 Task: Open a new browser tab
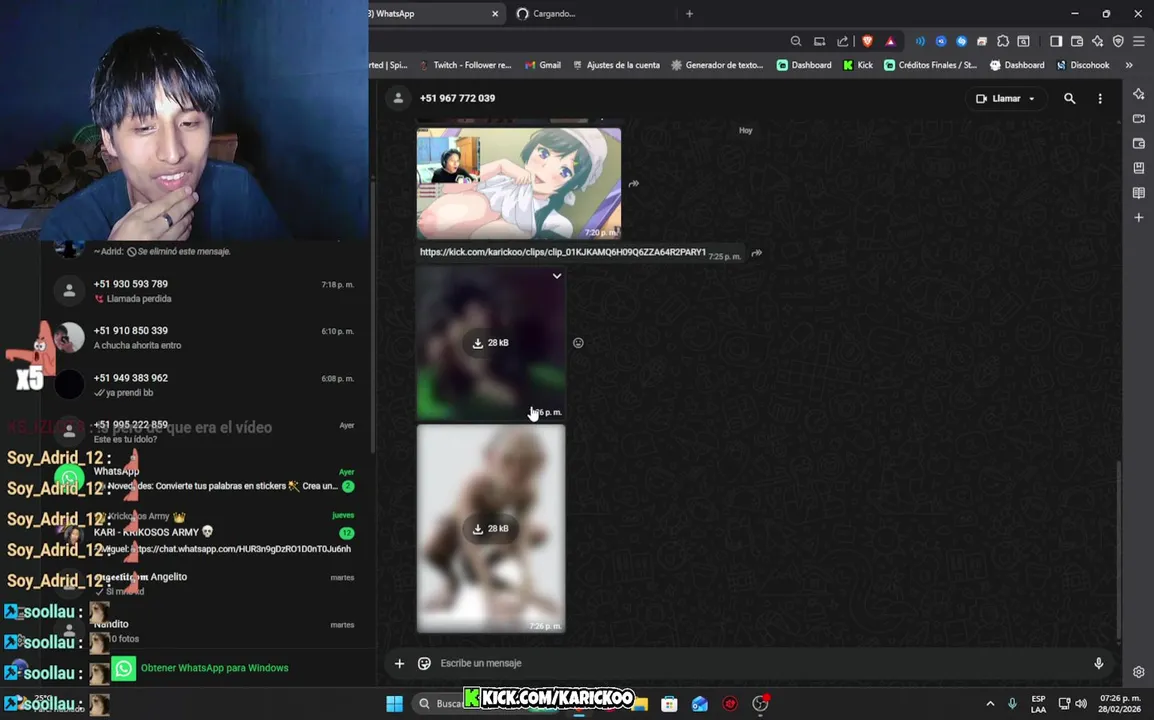(x=690, y=13)
